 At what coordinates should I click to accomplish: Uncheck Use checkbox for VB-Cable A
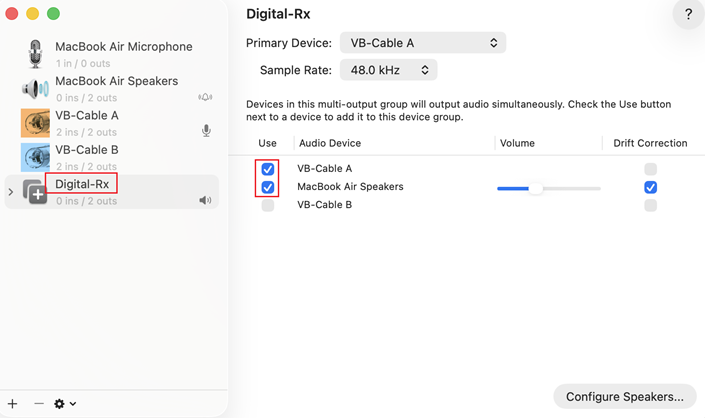(x=267, y=169)
